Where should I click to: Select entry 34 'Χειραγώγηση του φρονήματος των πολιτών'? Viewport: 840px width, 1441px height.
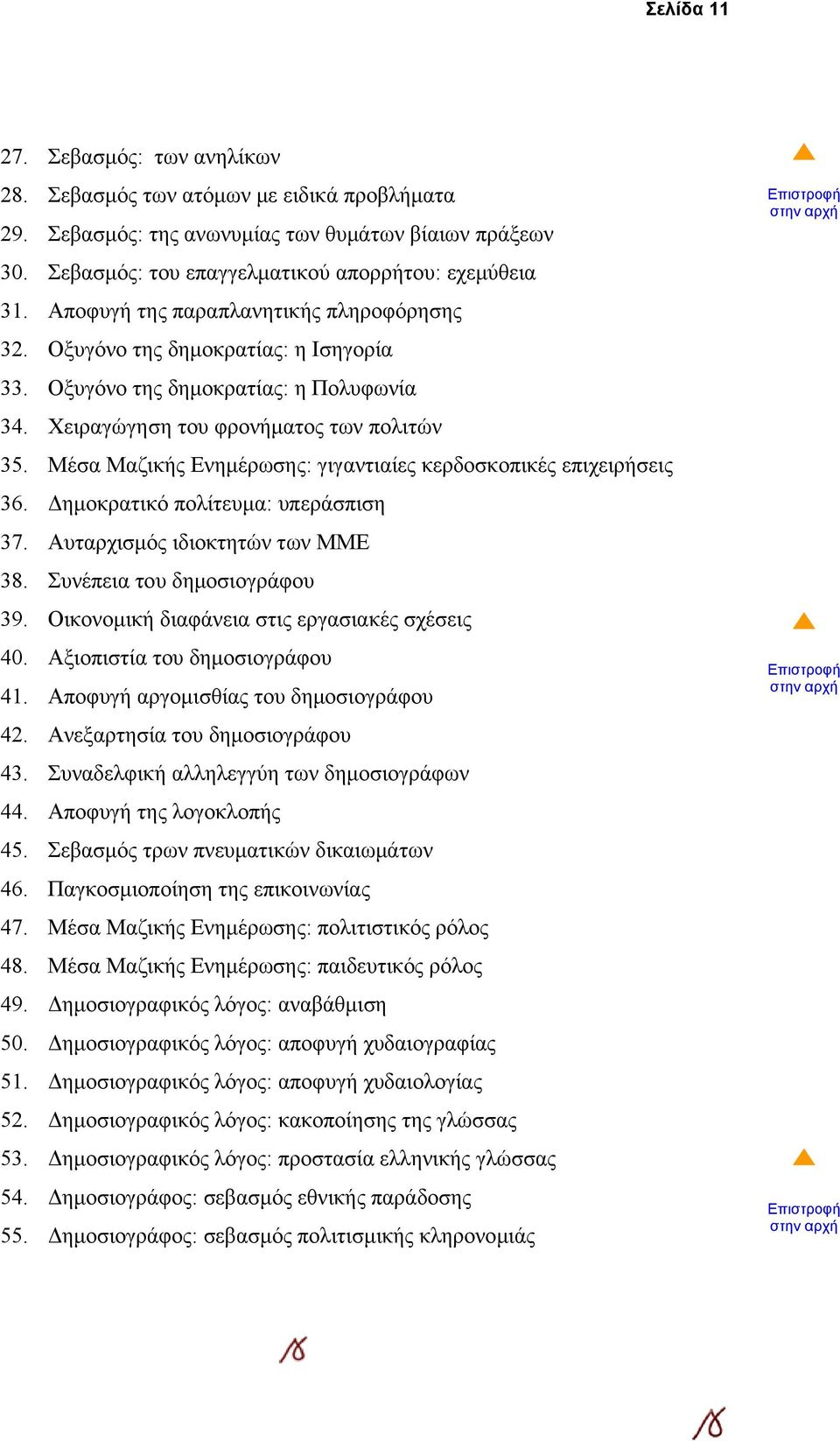244,427
